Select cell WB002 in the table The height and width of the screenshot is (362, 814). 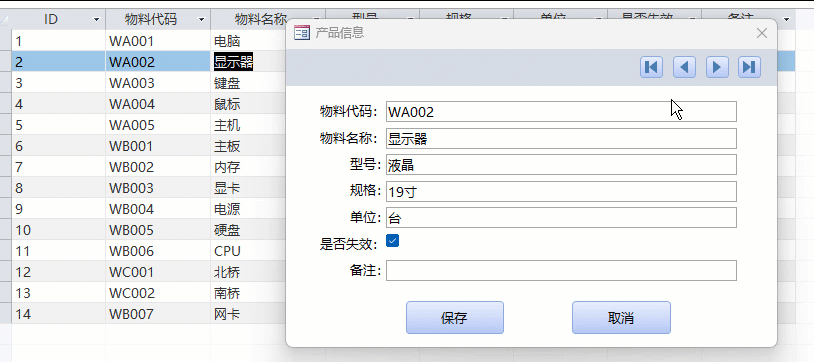click(x=158, y=167)
